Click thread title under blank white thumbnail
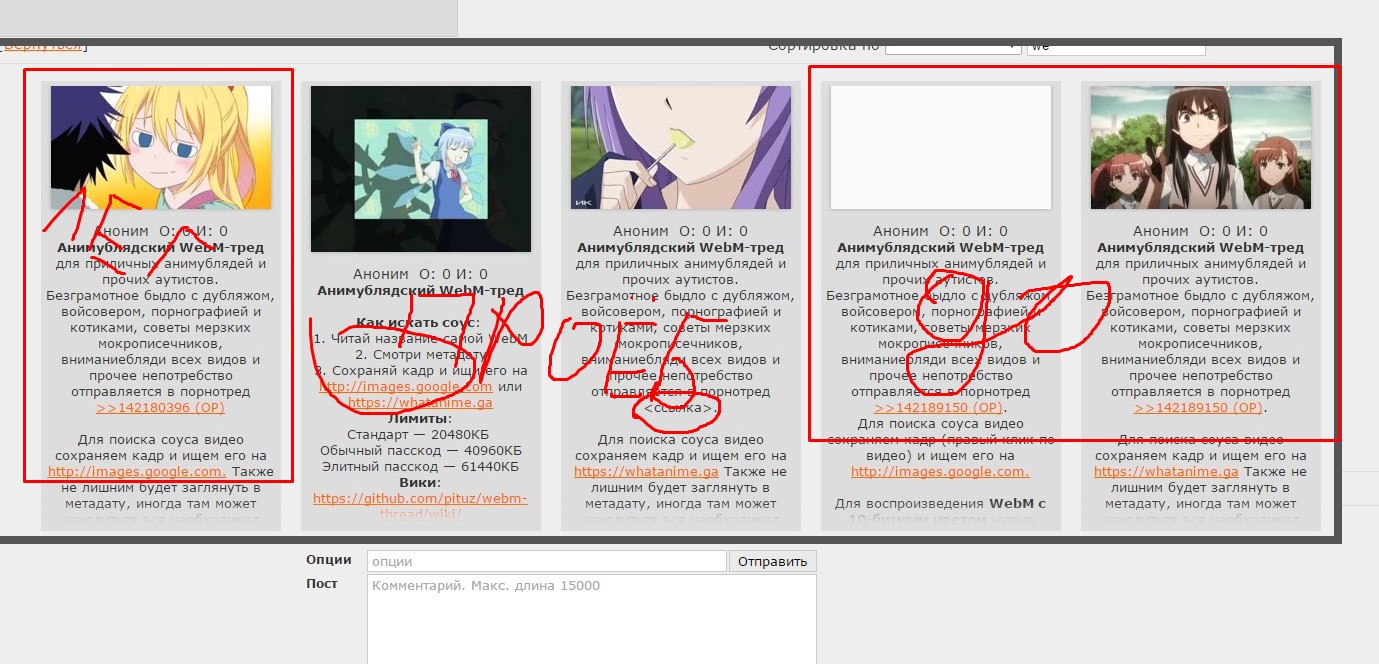Image resolution: width=1379 pixels, height=664 pixels. 941,248
